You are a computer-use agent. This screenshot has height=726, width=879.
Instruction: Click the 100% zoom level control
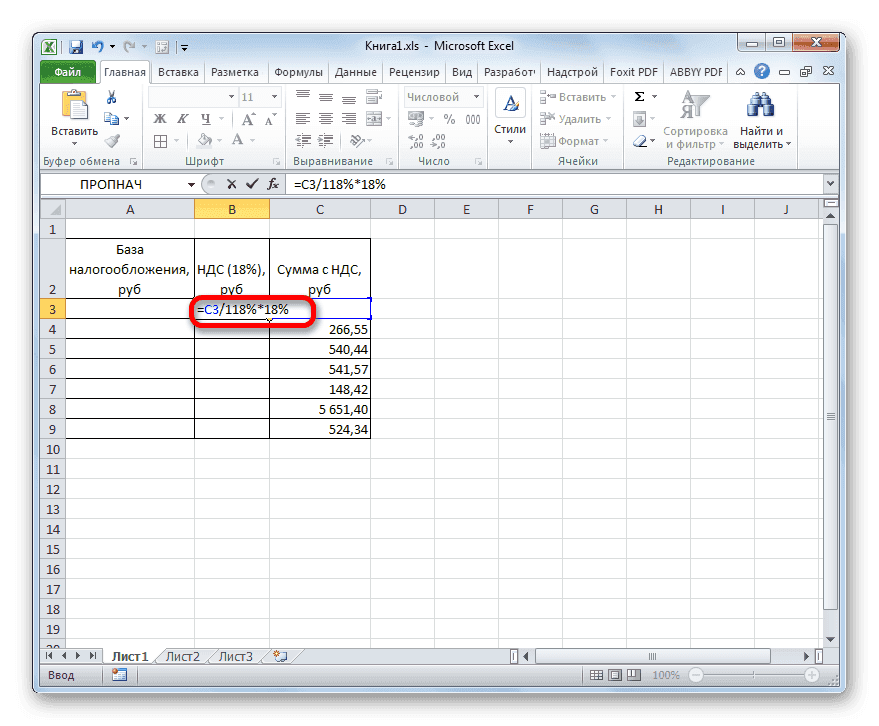[x=667, y=675]
